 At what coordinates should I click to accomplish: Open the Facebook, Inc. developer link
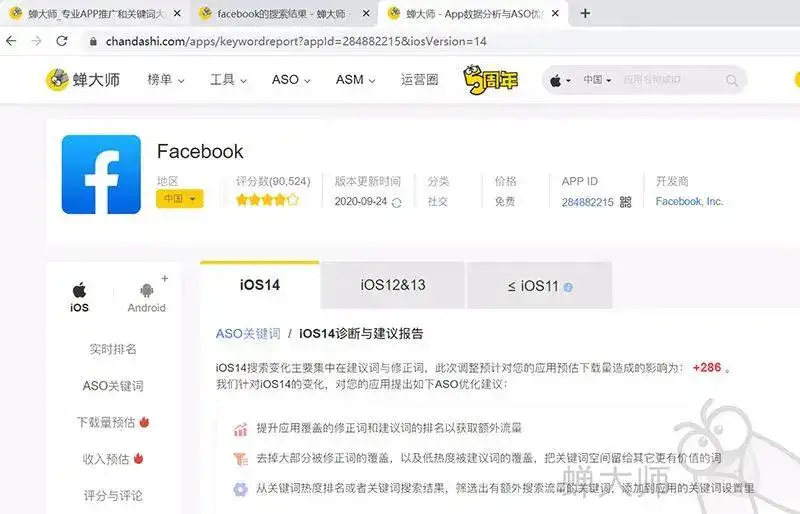coord(689,202)
